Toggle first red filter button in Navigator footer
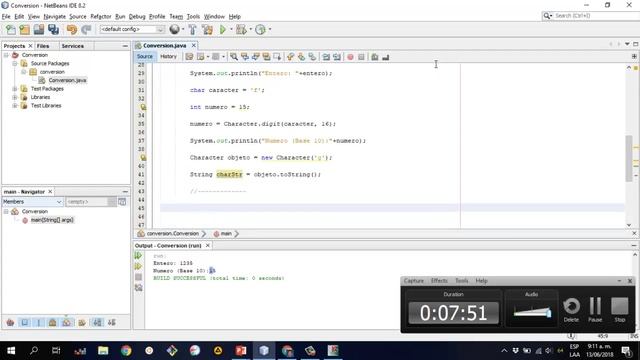 point(11,322)
